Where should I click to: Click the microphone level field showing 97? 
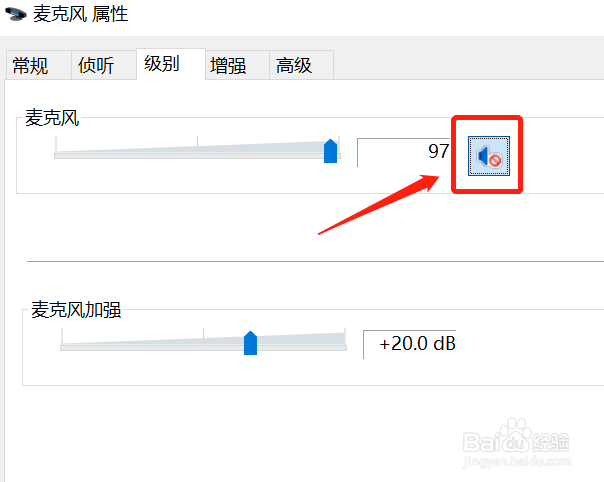(x=404, y=152)
